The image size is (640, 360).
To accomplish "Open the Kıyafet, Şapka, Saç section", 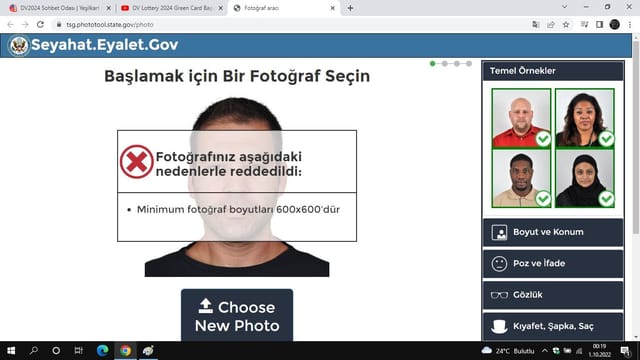I will pos(553,326).
